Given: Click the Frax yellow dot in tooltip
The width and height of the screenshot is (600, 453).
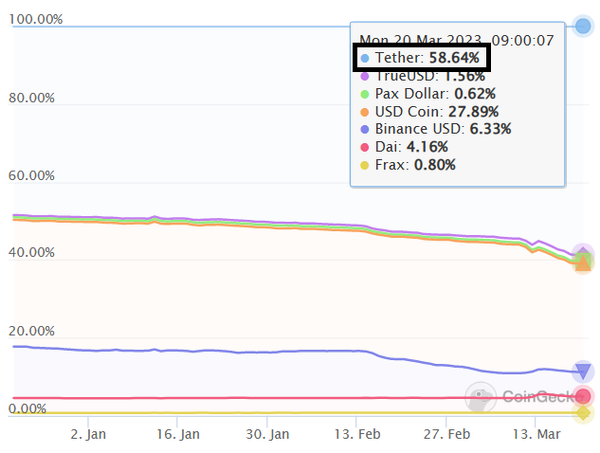Looking at the screenshot, I should pyautogui.click(x=365, y=165).
